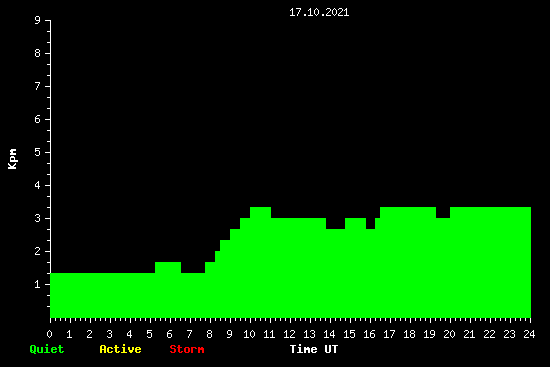The image size is (550, 367).
Task: Click the green peak step above hour 10
Action: [x=261, y=212]
